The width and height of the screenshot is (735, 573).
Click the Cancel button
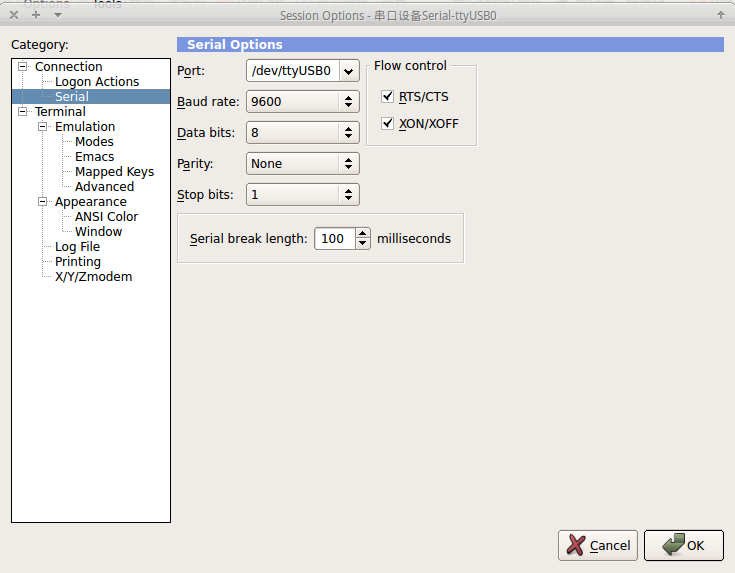(x=598, y=545)
